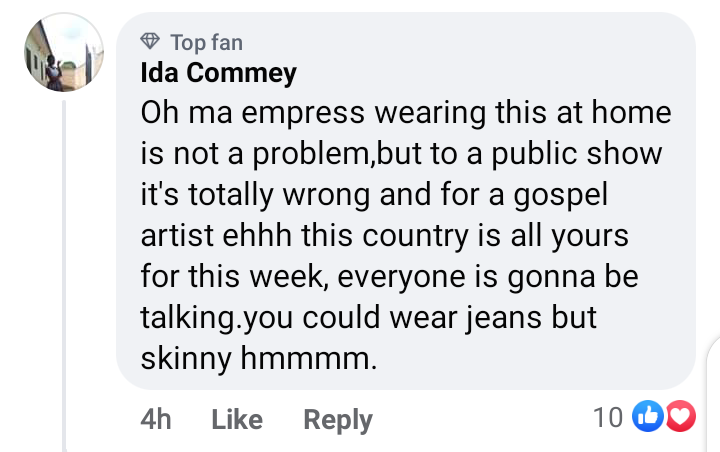Image resolution: width=720 pixels, height=452 pixels.
Task: Open Ida Commey's profile picture
Action: (x=63, y=53)
